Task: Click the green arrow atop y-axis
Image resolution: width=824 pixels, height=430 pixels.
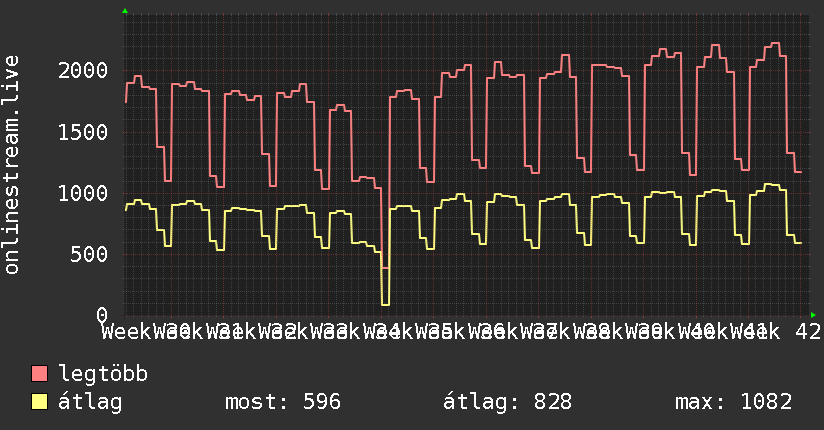Action: [x=125, y=11]
